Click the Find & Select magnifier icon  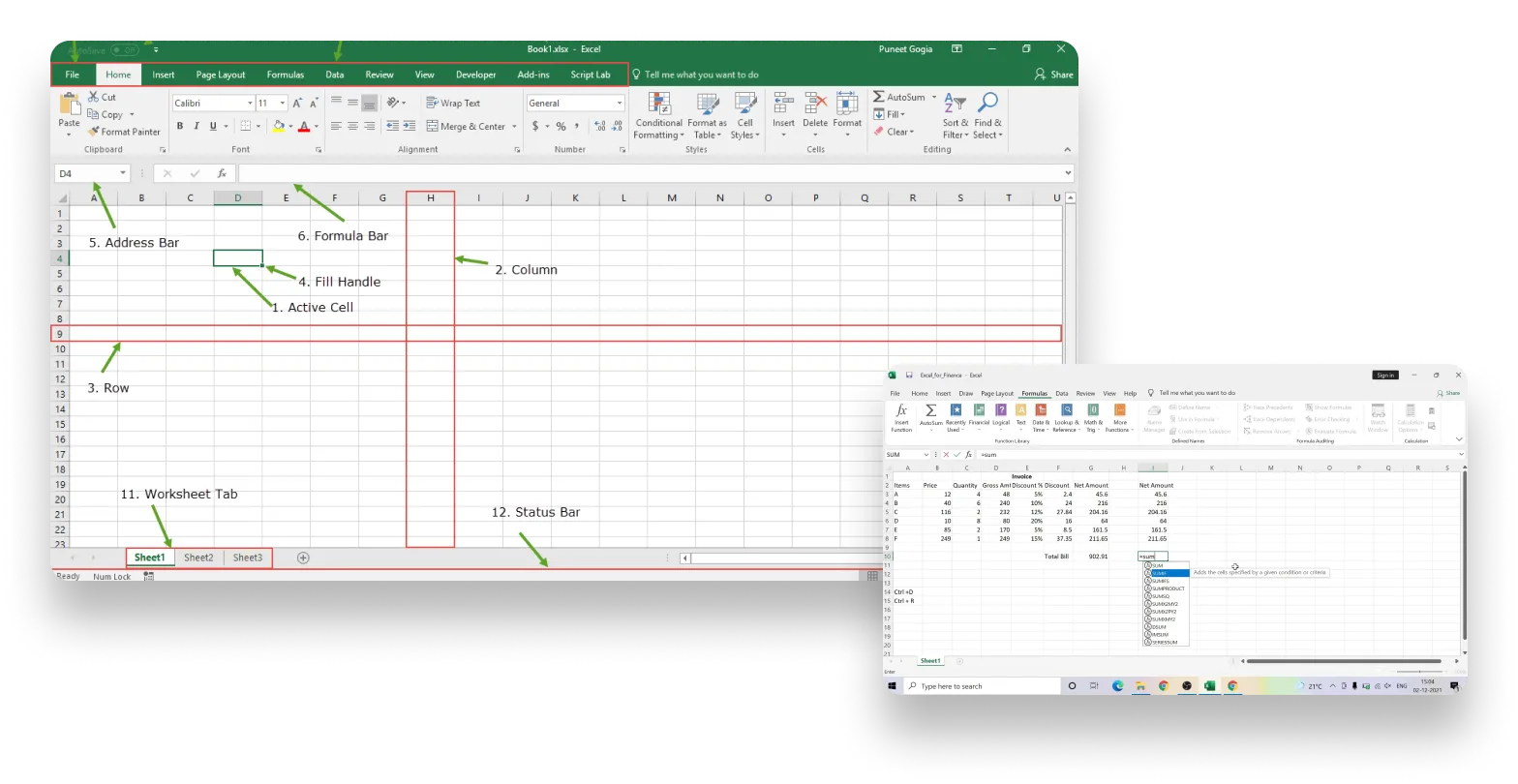click(987, 103)
